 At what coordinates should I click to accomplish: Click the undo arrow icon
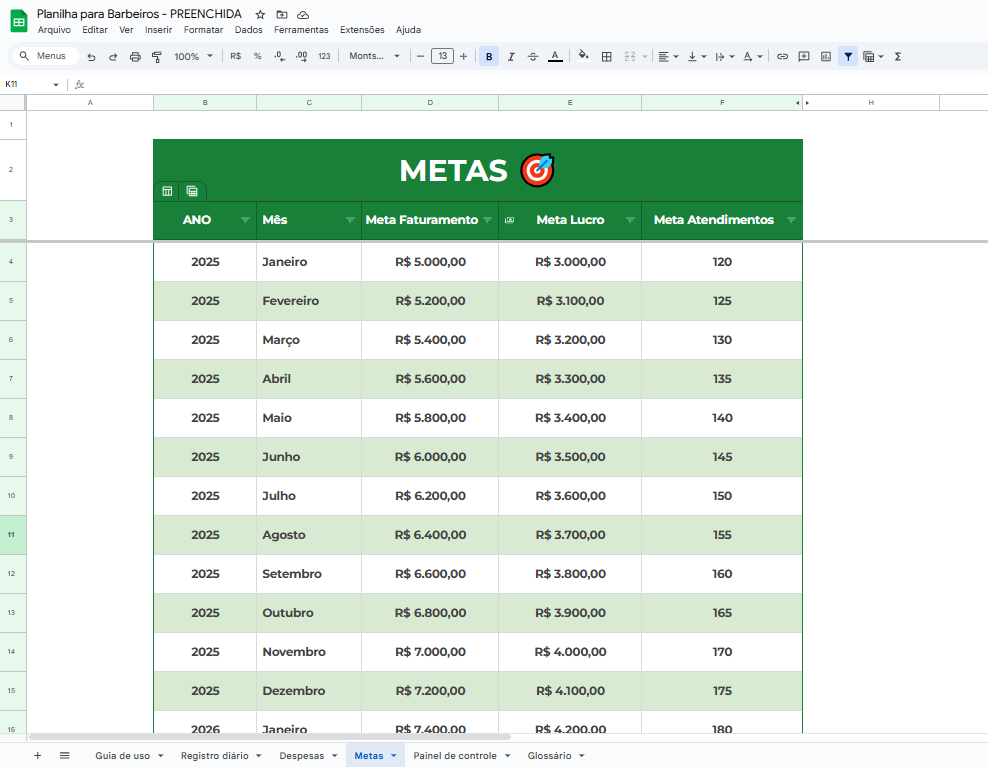tap(91, 57)
